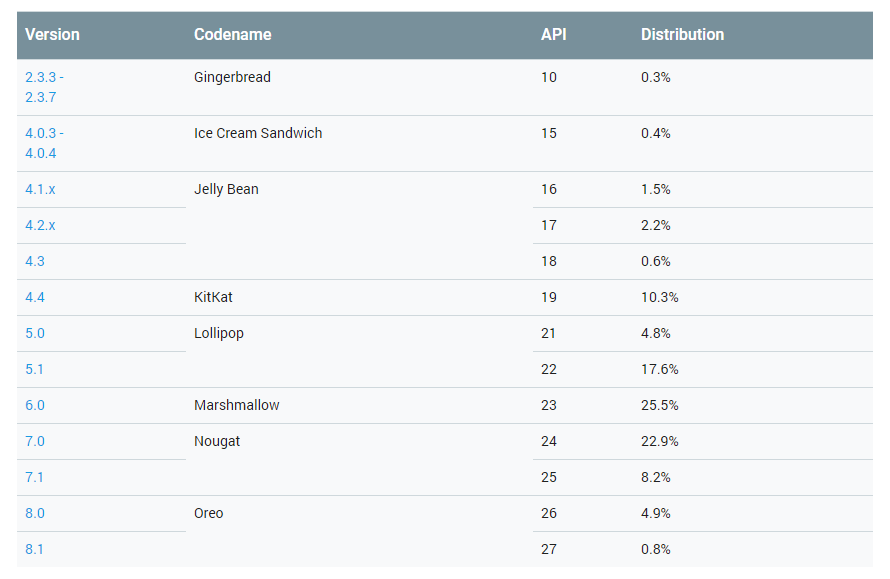The image size is (890, 579).
Task: Open the 6.0 Marshmallow version link
Action: point(35,405)
